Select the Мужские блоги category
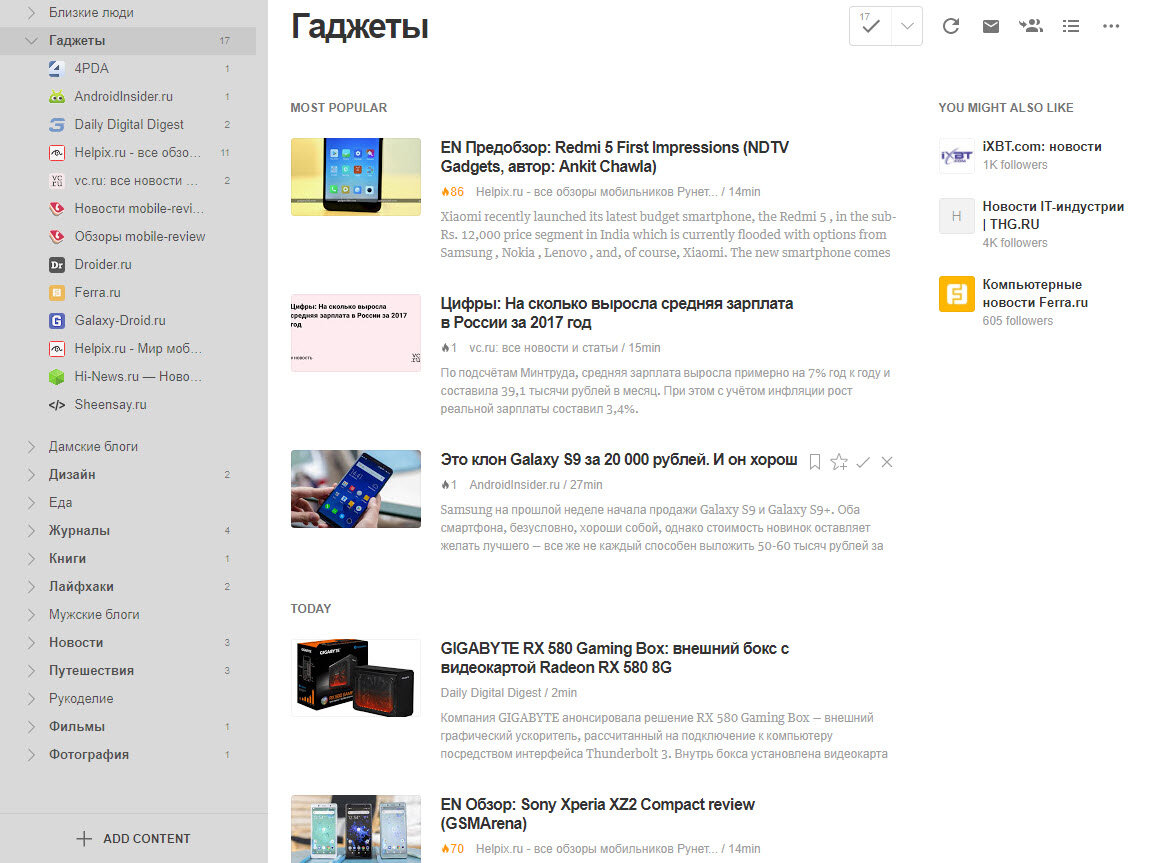1156x863 pixels. point(94,615)
